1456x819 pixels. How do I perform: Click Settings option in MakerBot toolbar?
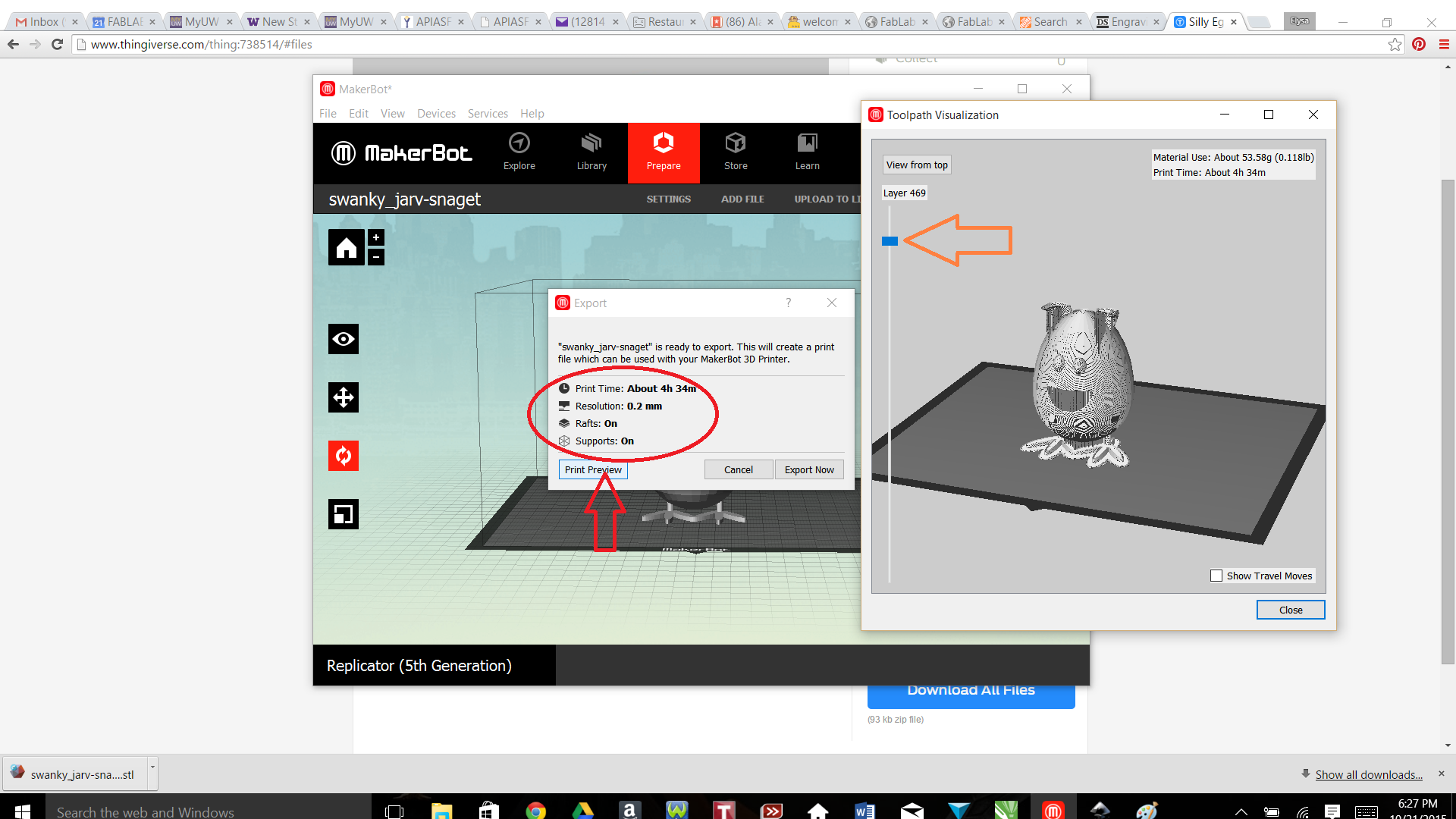pos(668,199)
